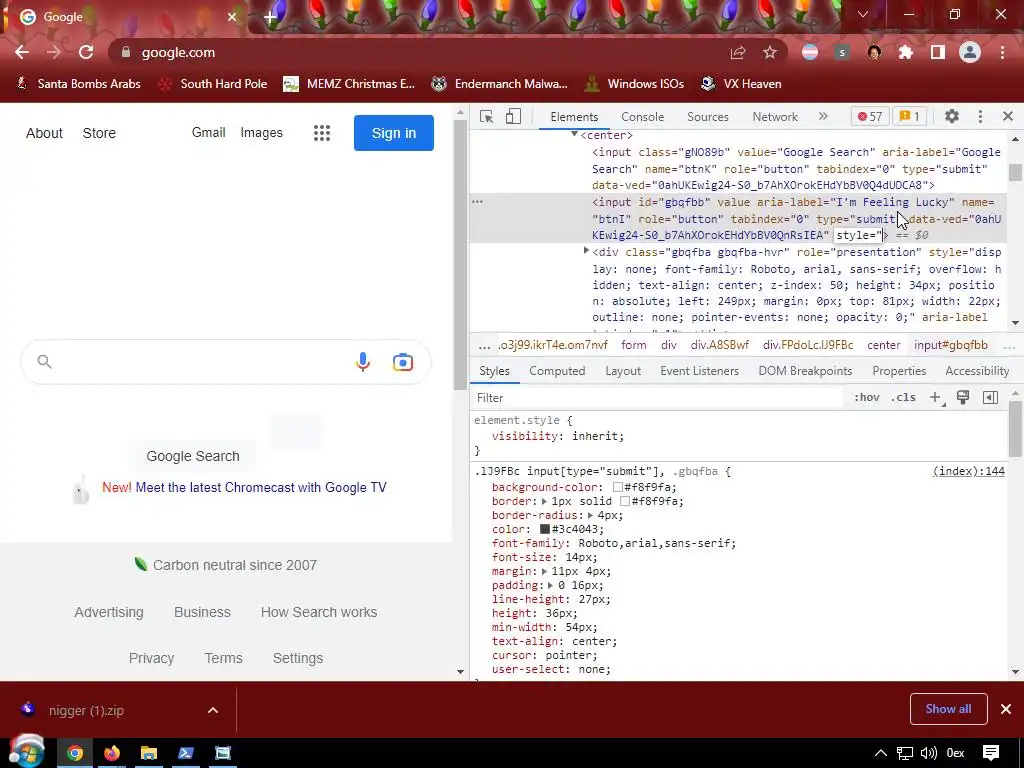Open the Images link

261,133
